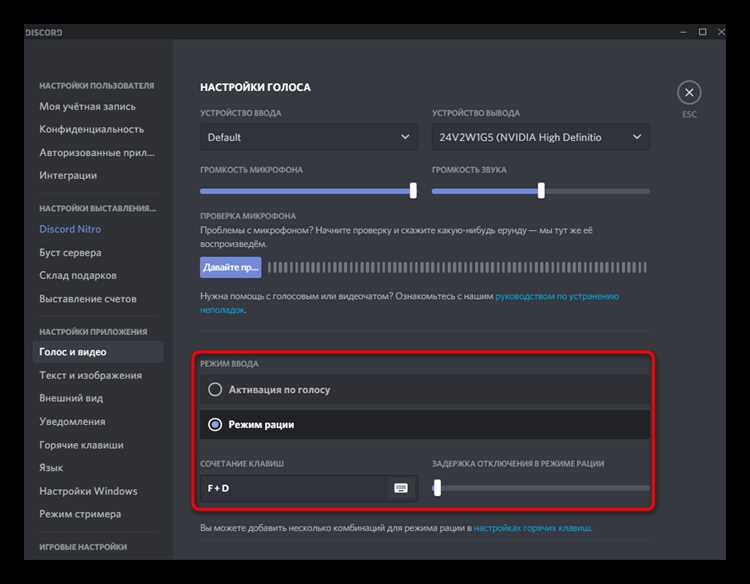Open Моя учётная запись settings
Viewport: 750px width, 584px height.
coord(88,106)
